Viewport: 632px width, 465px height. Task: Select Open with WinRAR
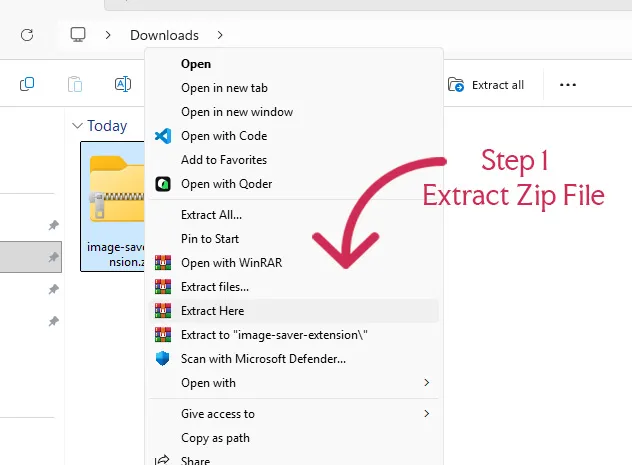coord(294,263)
